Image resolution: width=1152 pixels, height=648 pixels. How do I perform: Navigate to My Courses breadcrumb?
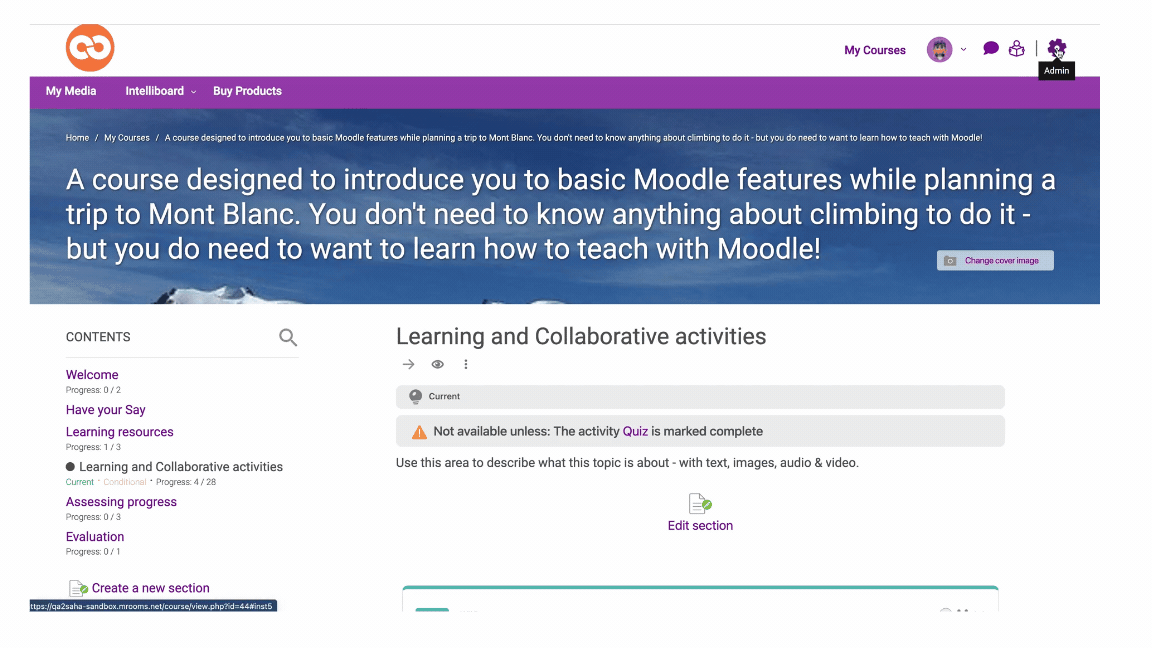click(126, 137)
